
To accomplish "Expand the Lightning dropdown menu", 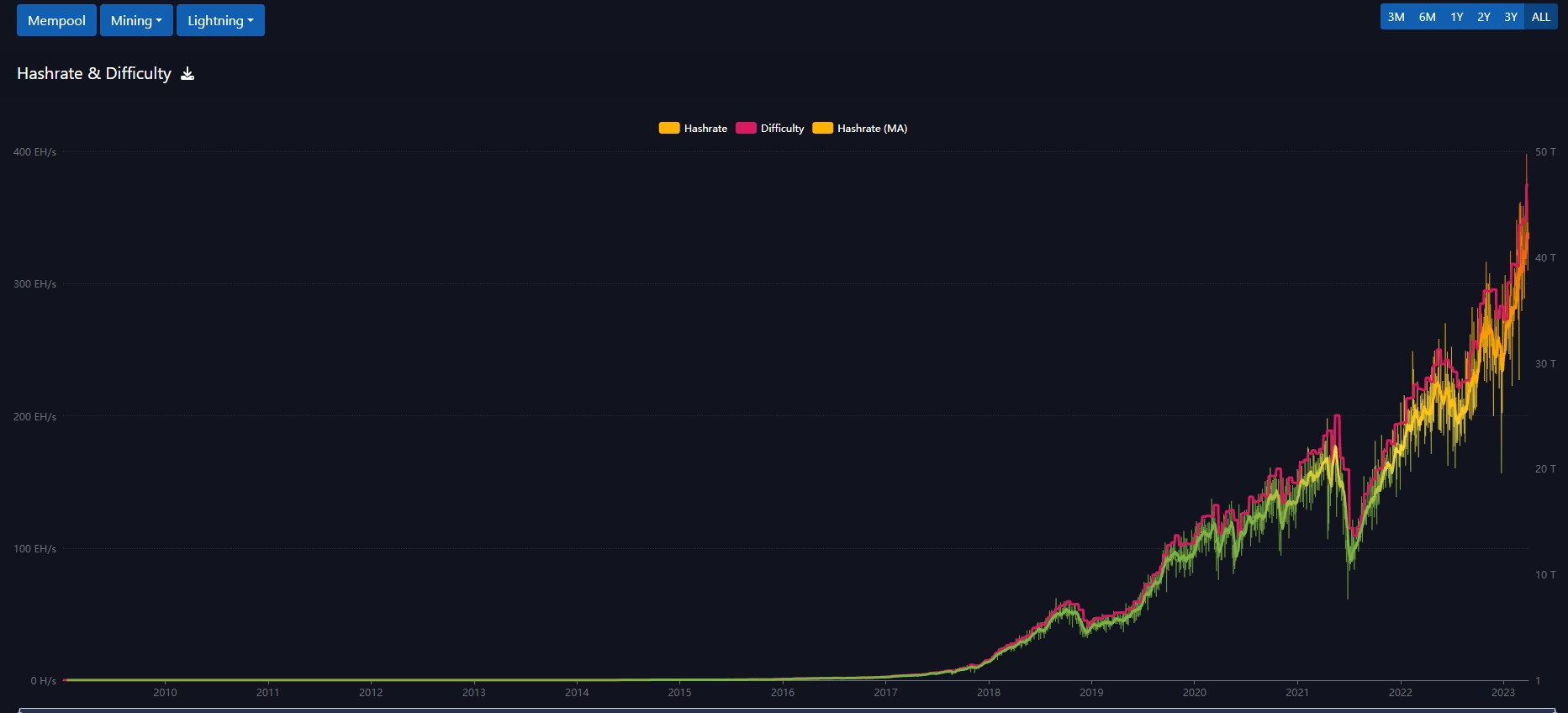I will click(220, 20).
